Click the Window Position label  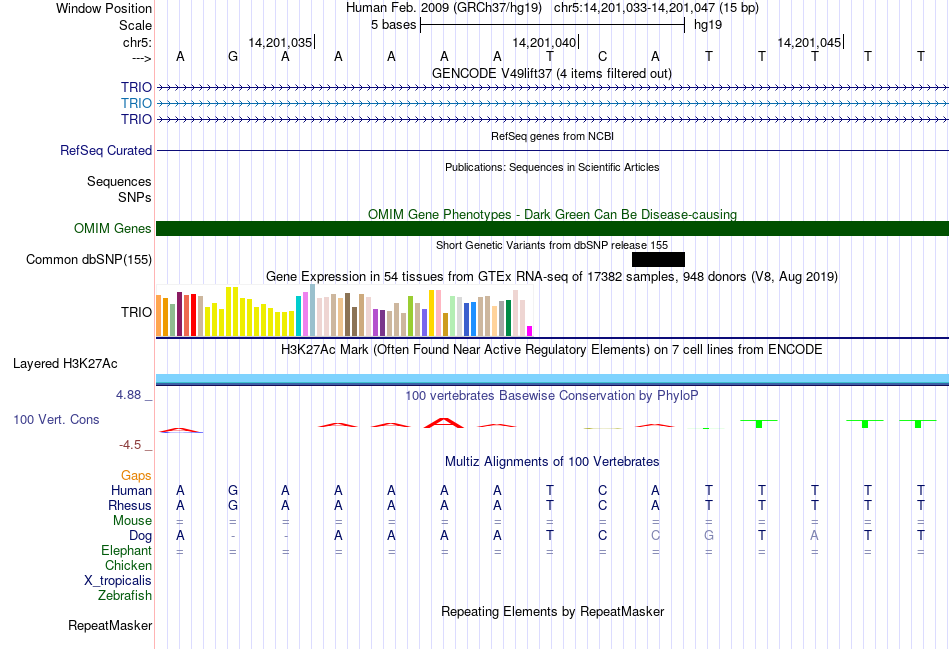104,8
